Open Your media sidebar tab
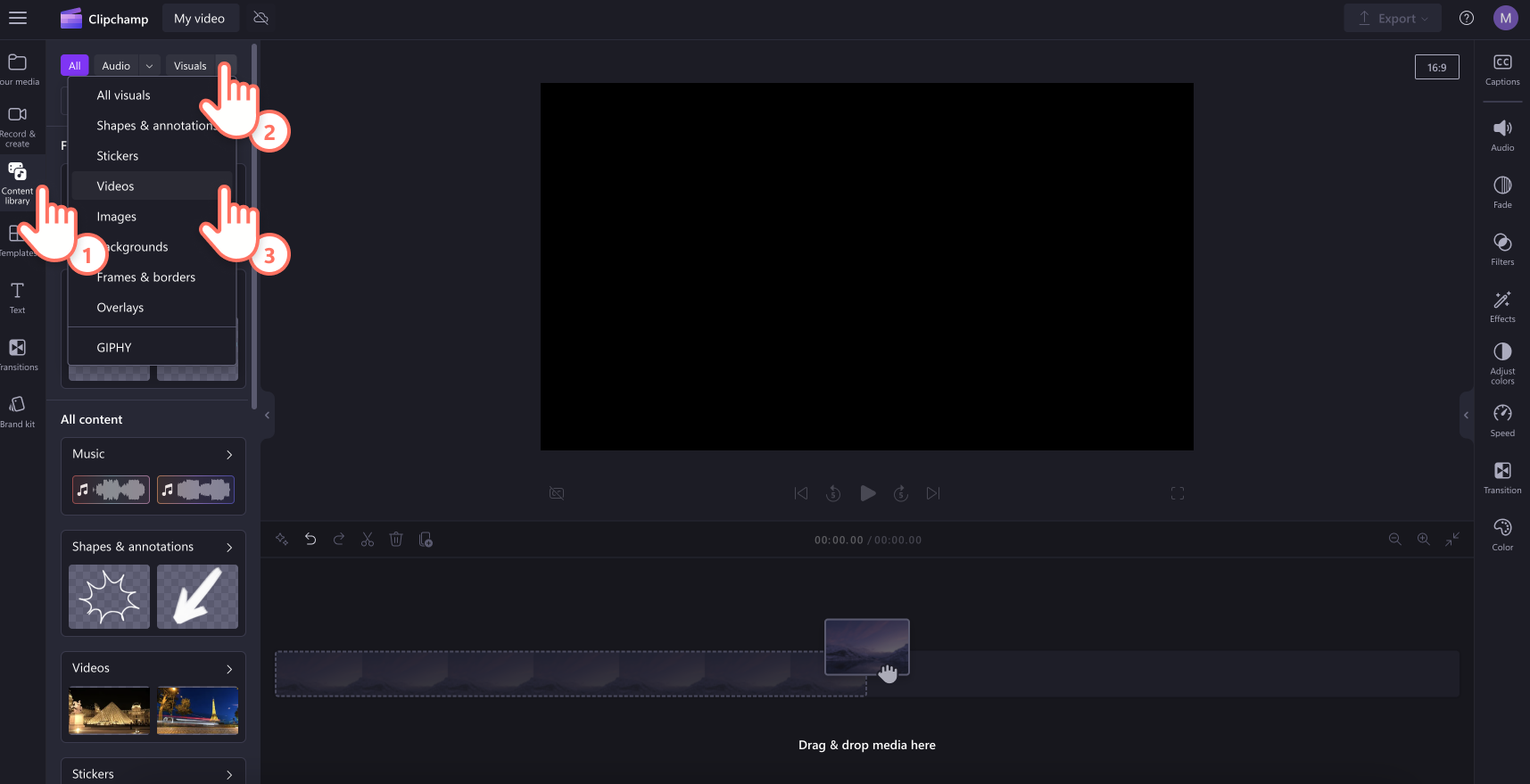This screenshot has width=1530, height=784. pyautogui.click(x=18, y=70)
